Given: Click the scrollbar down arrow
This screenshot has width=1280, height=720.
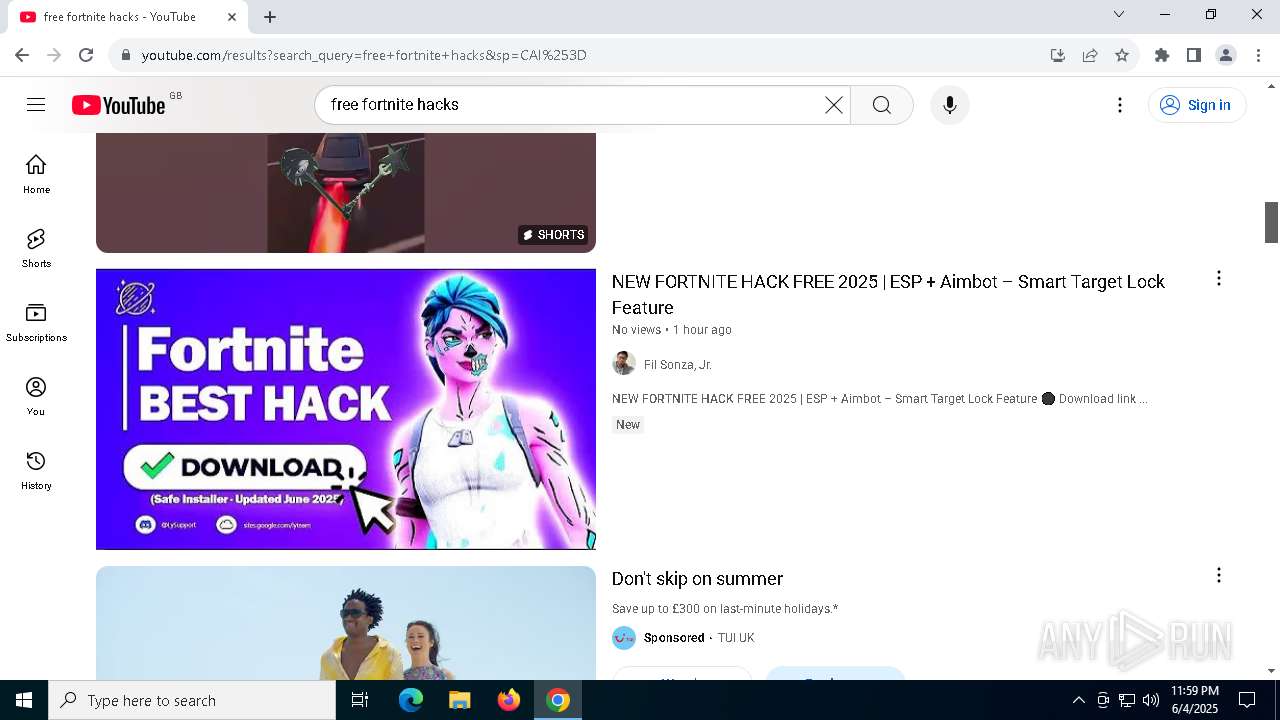Looking at the screenshot, I should (1271, 671).
